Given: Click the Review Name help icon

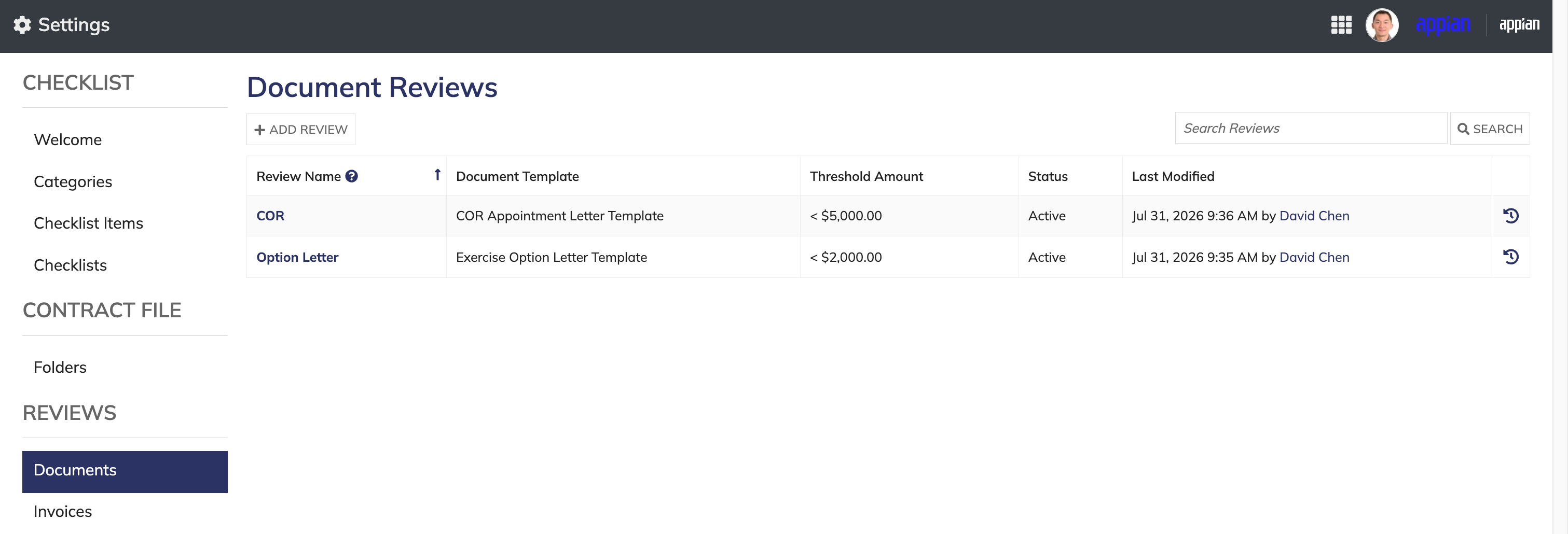Looking at the screenshot, I should [351, 176].
